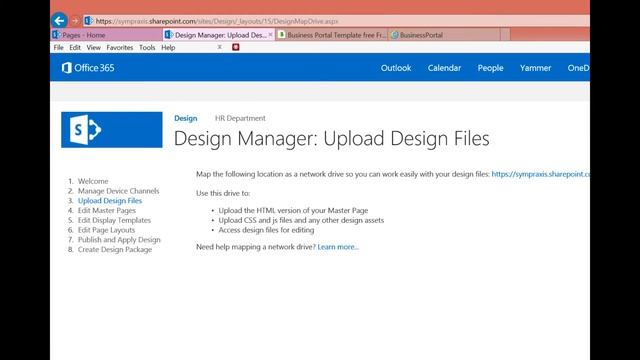
Task: Click the sympraxis.sharepoint network drive URL link
Action: 540,174
